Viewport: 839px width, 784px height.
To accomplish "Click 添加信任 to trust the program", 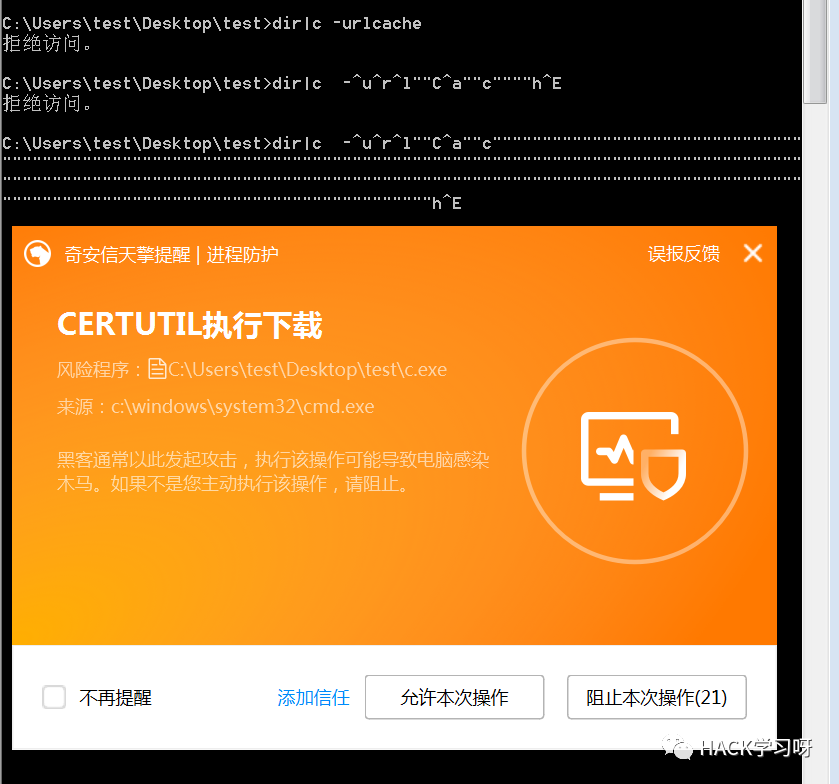I will pyautogui.click(x=313, y=697).
